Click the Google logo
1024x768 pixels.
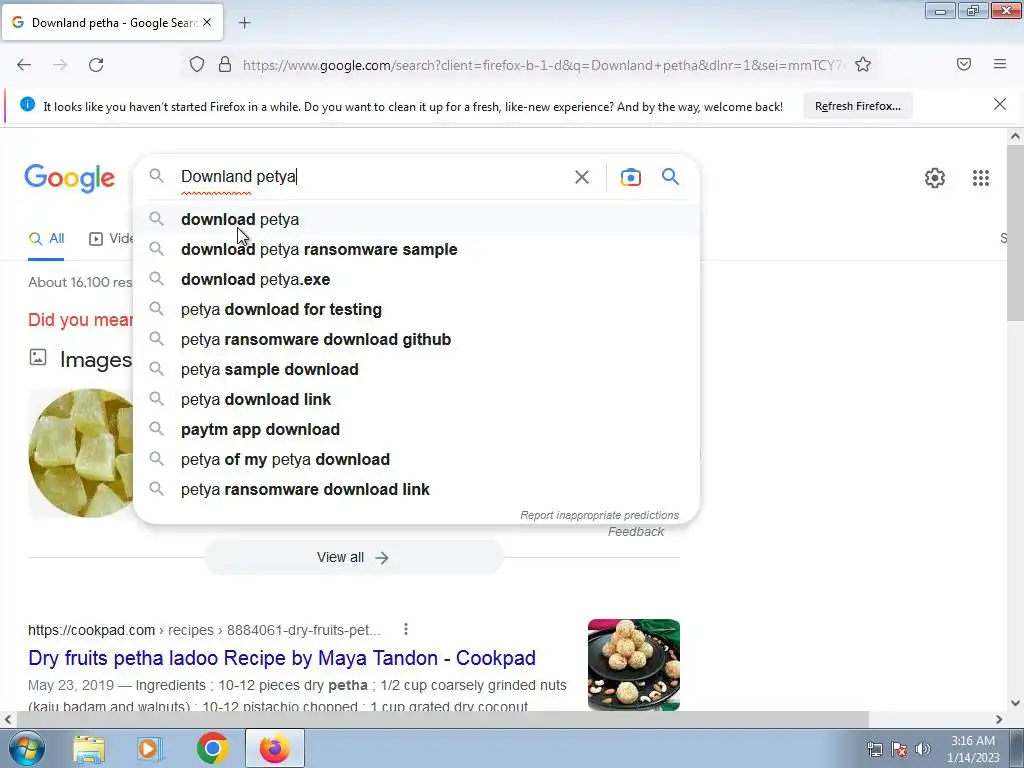coord(70,178)
